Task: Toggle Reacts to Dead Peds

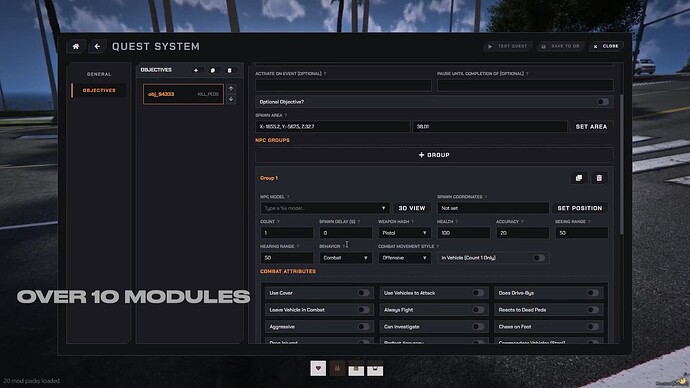Action: tap(592, 310)
